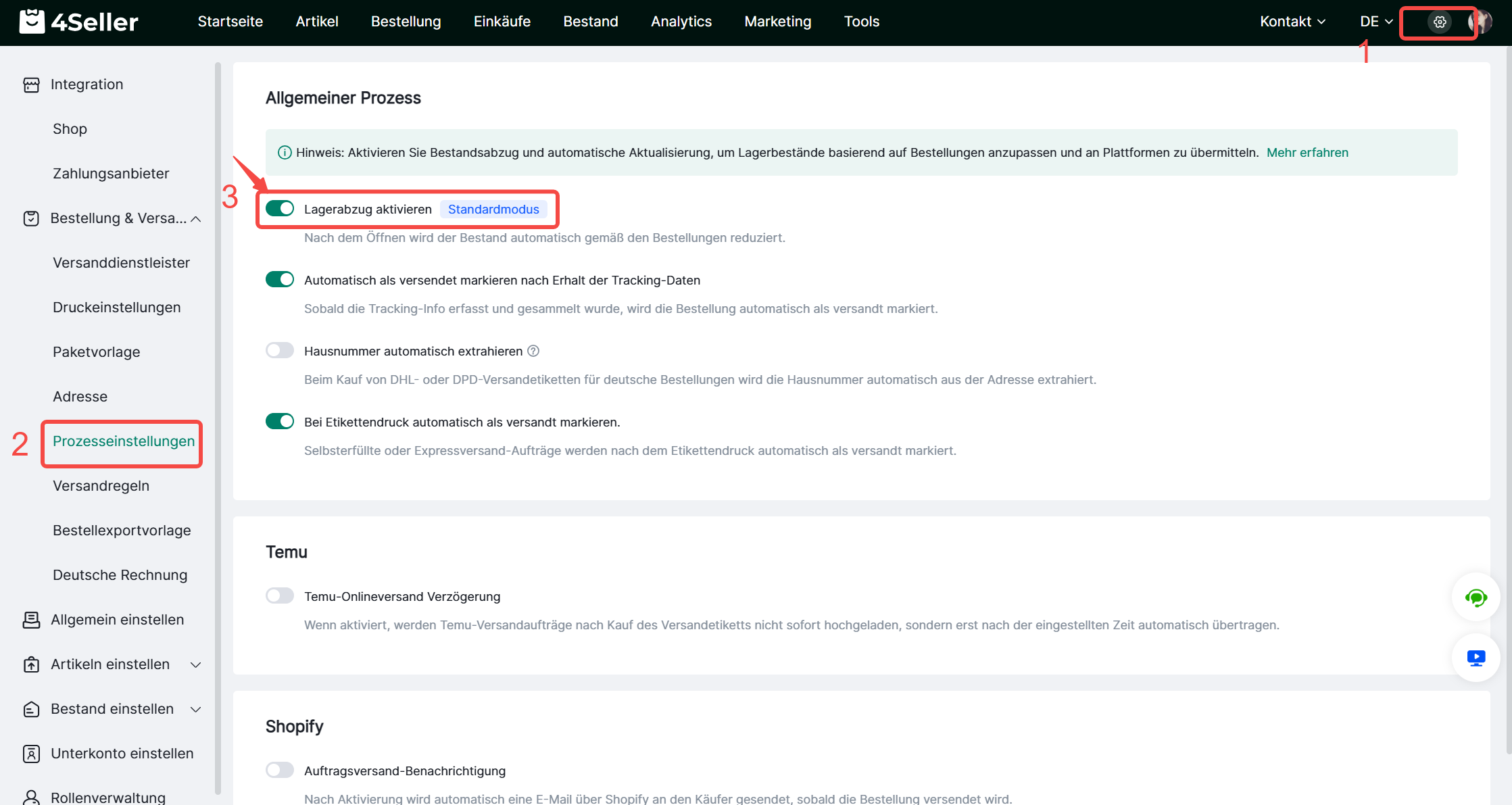1512x805 pixels.
Task: Collapse the Bestellung & Versand section
Action: coord(196,218)
